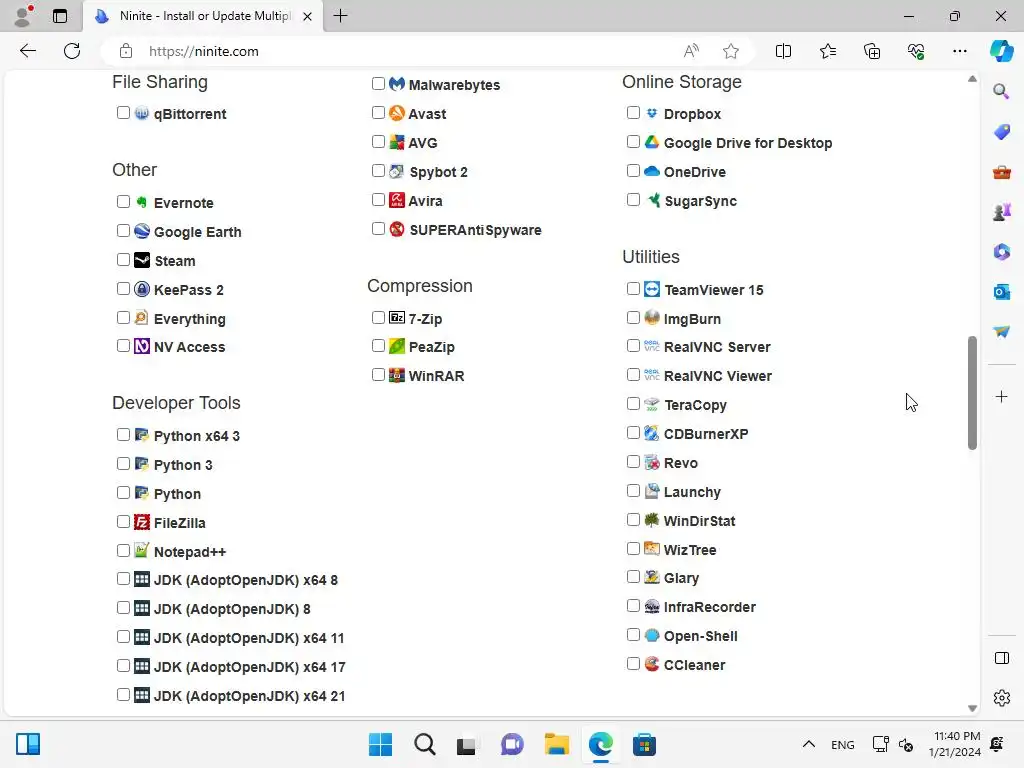Click the SUPERAntiSpyware icon
Image resolution: width=1024 pixels, height=768 pixels.
[x=396, y=229]
